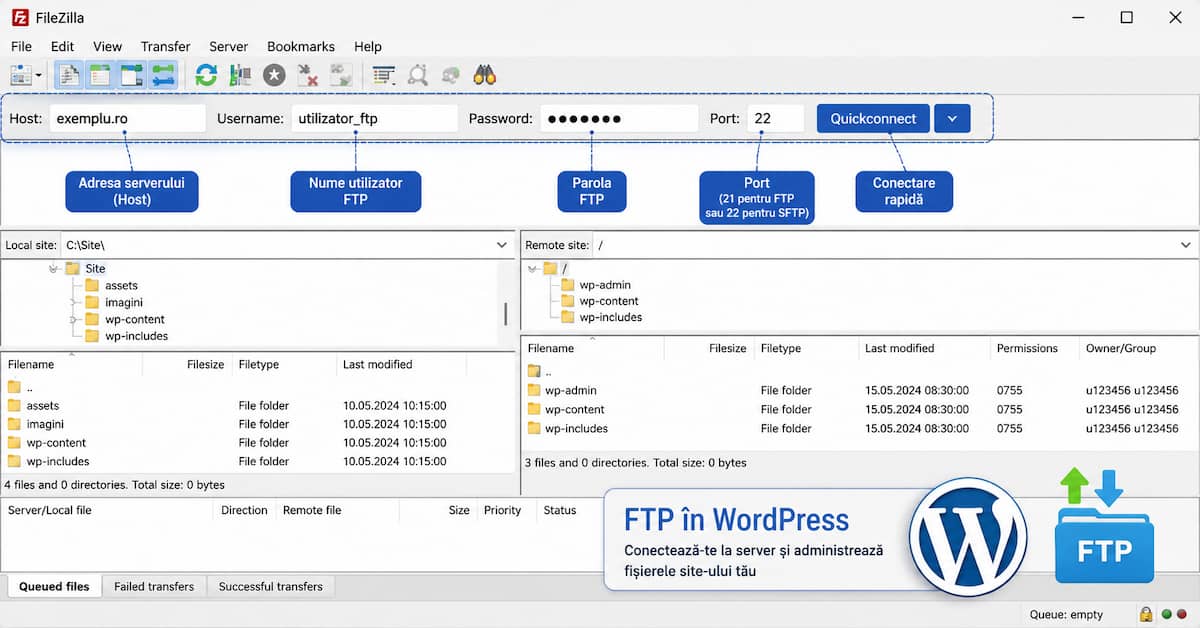Toggle the transfer queue display

pos(163,75)
